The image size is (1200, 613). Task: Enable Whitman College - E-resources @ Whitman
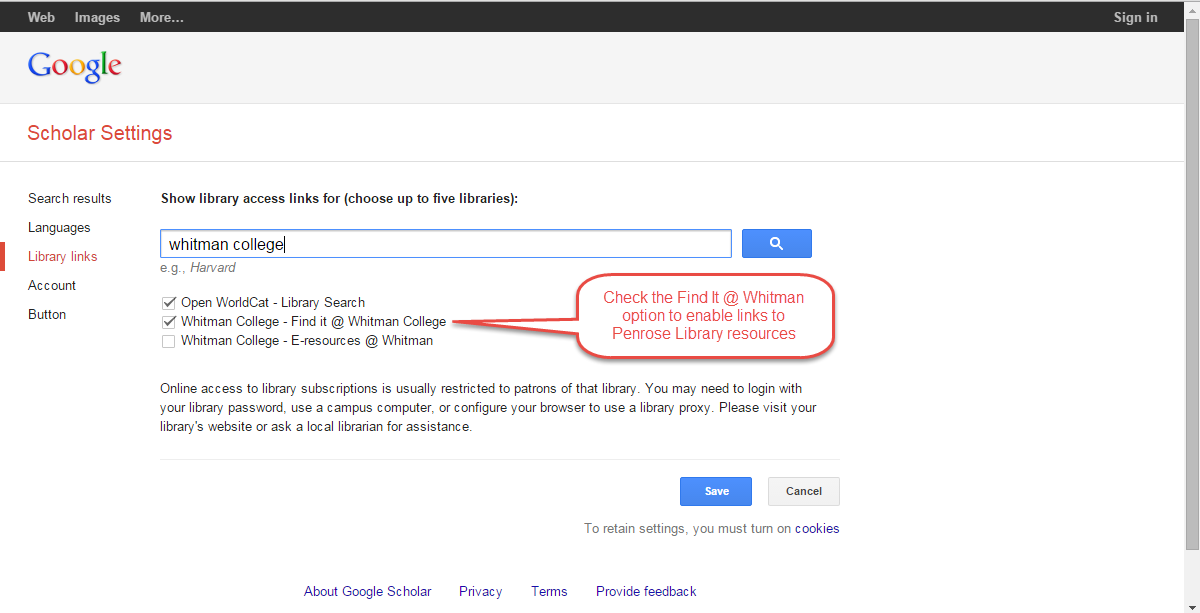coord(169,340)
